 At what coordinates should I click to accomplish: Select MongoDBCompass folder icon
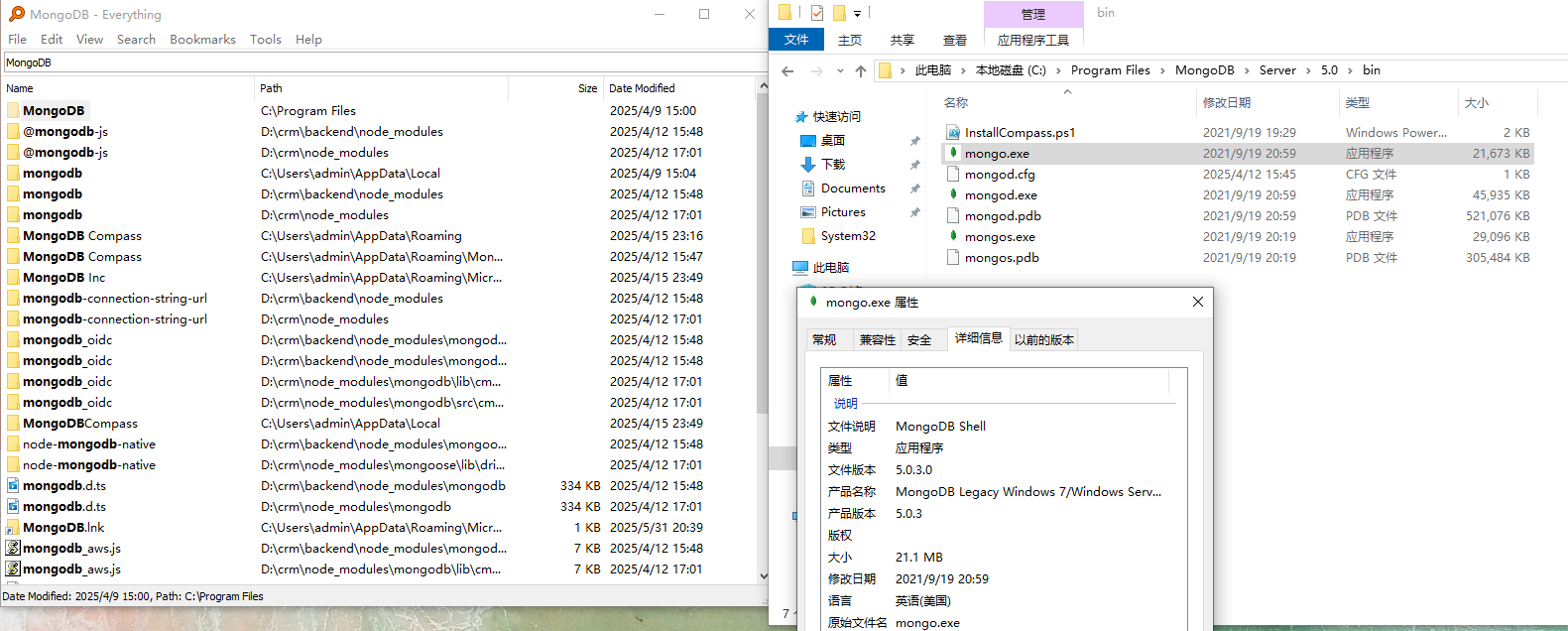click(13, 424)
